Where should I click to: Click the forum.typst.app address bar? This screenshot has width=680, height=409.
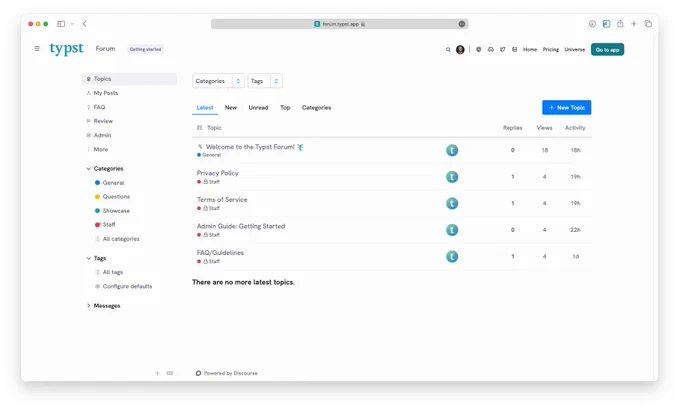[340, 24]
